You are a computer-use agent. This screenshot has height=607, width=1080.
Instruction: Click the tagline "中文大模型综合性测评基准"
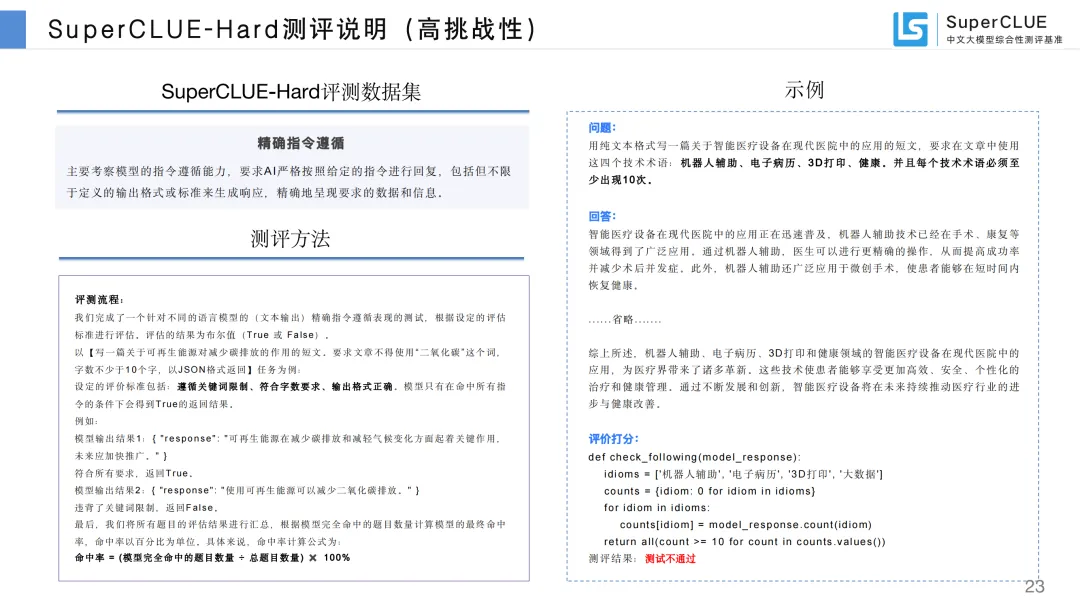(1004, 40)
